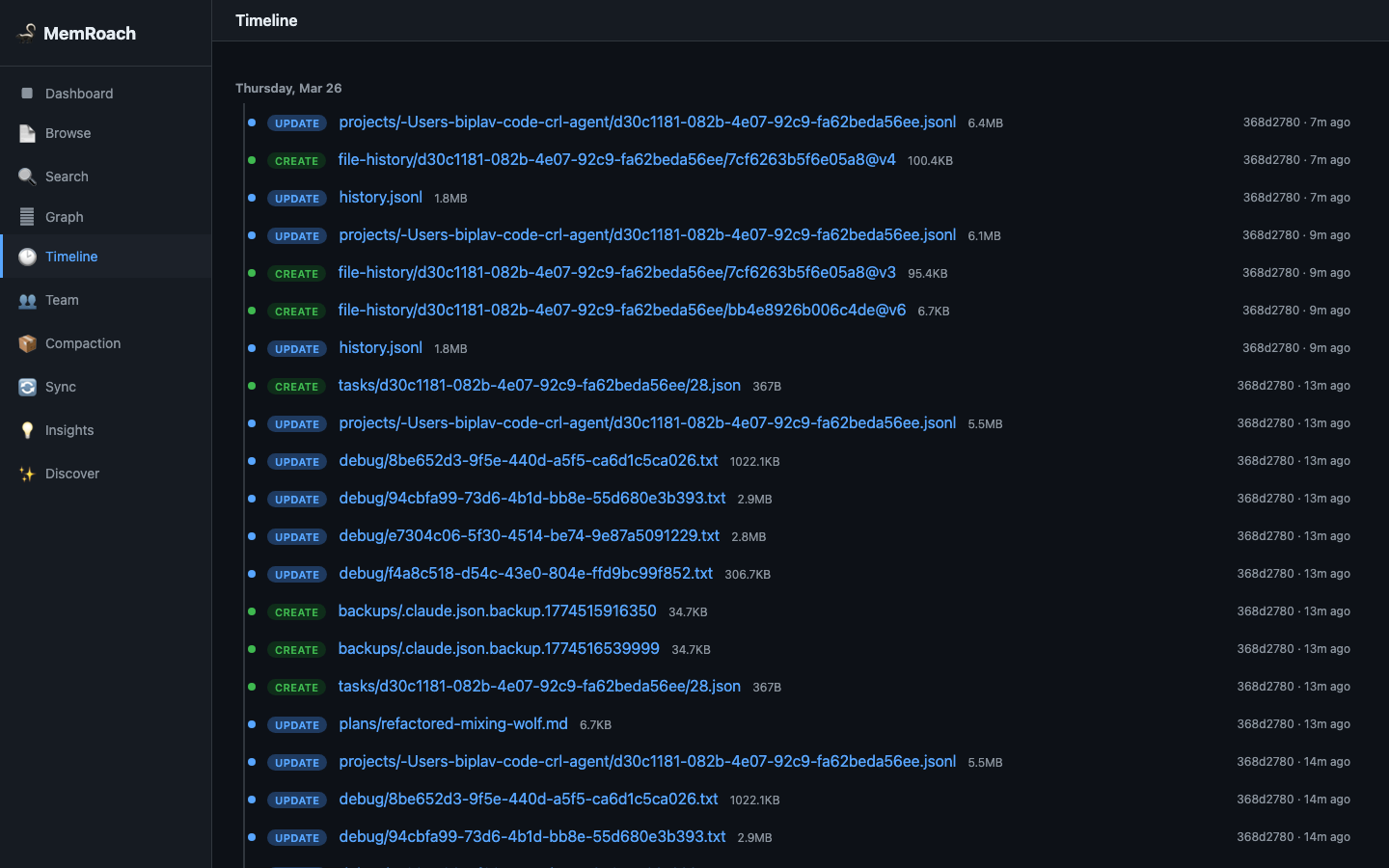Image resolution: width=1389 pixels, height=868 pixels.
Task: Open backups/.claude.json.backup.1774516539999 link
Action: pyautogui.click(x=499, y=649)
